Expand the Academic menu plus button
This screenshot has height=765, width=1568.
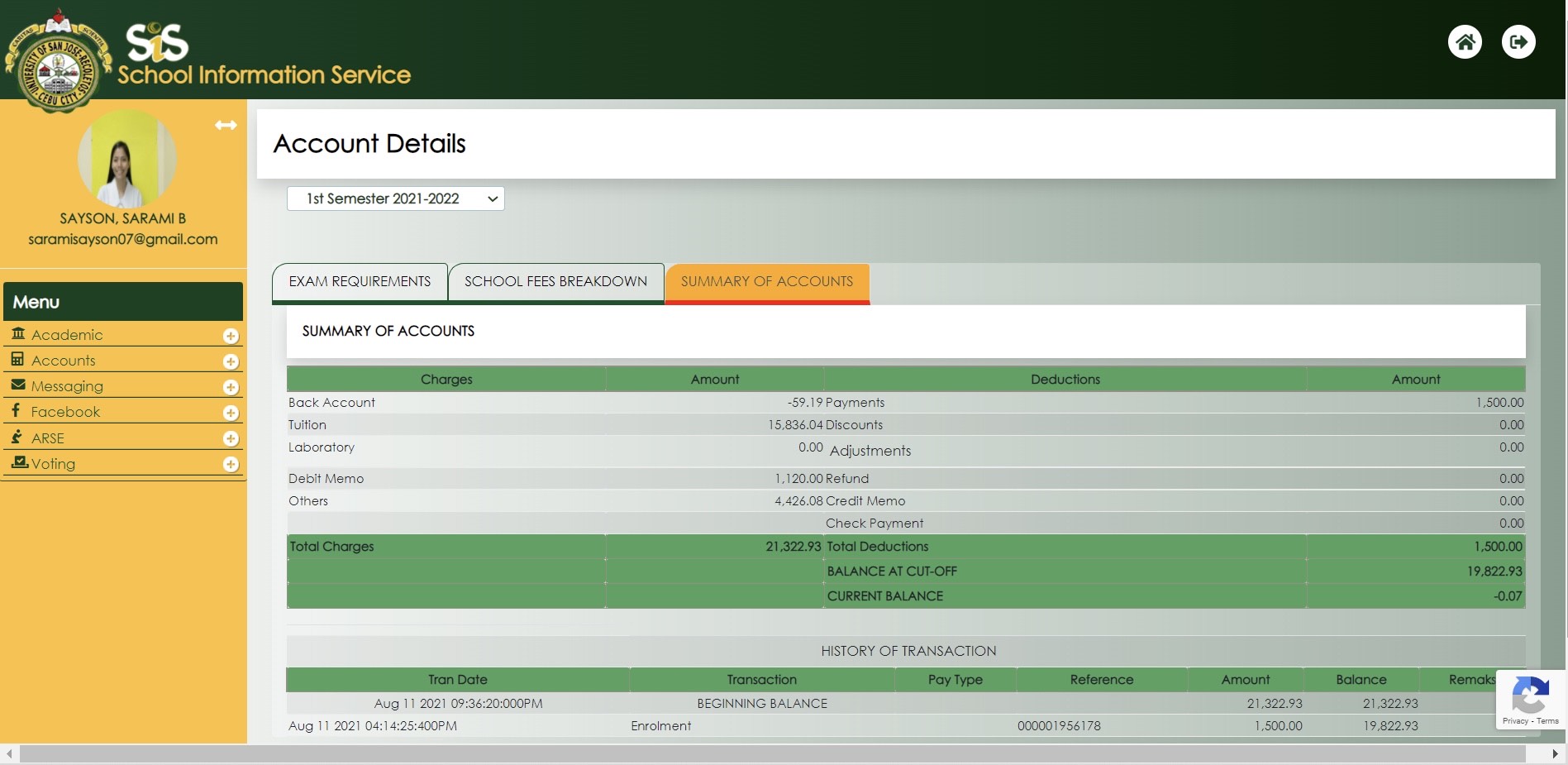[x=231, y=336]
